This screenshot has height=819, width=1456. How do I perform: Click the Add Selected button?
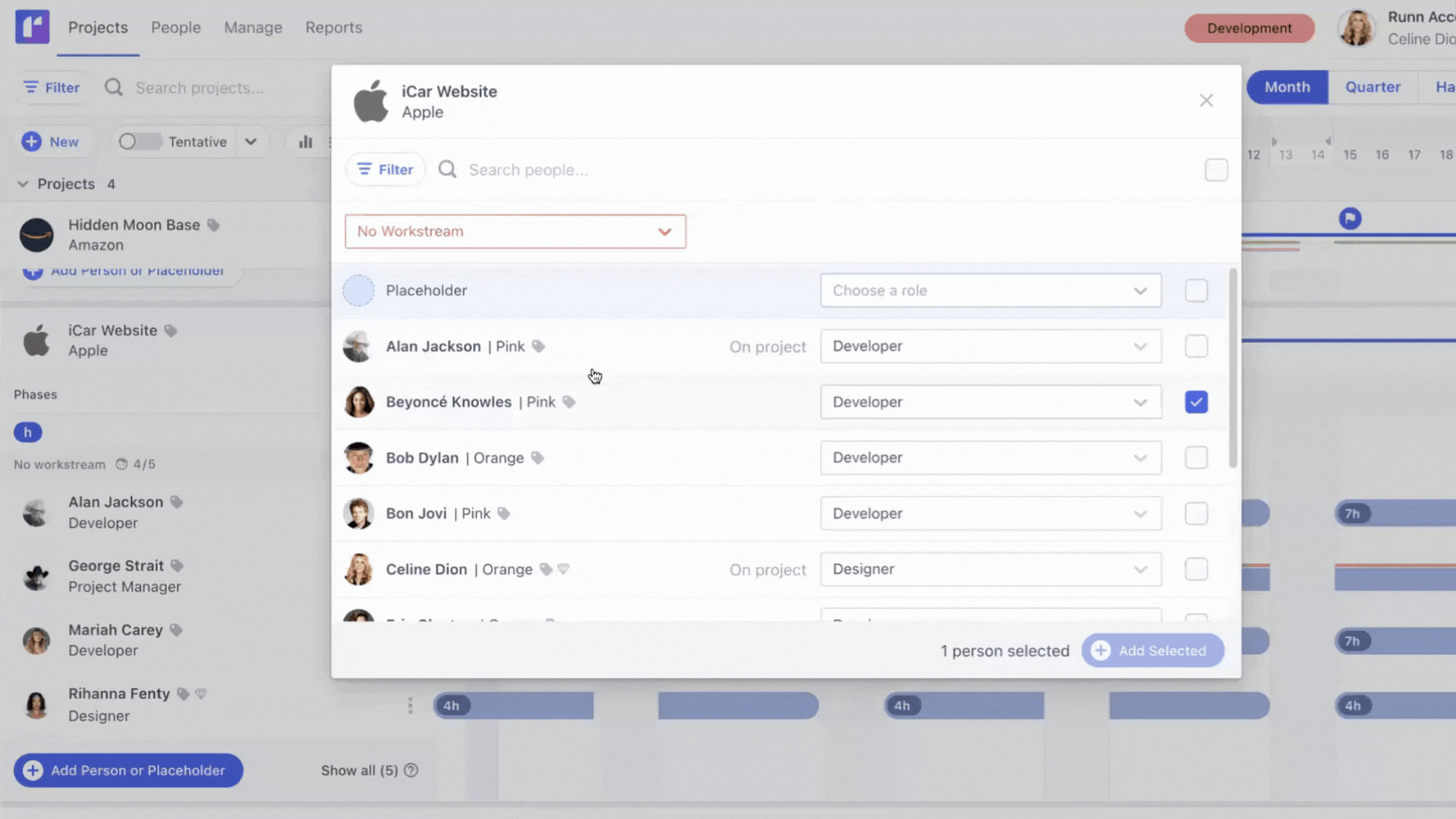pos(1152,651)
